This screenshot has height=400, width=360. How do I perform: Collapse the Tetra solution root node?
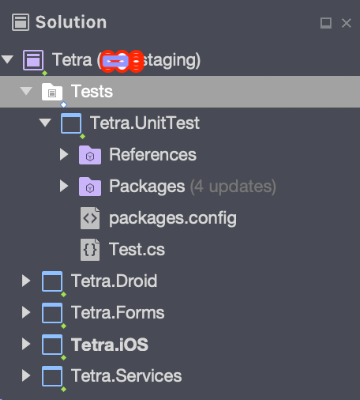(x=7, y=60)
